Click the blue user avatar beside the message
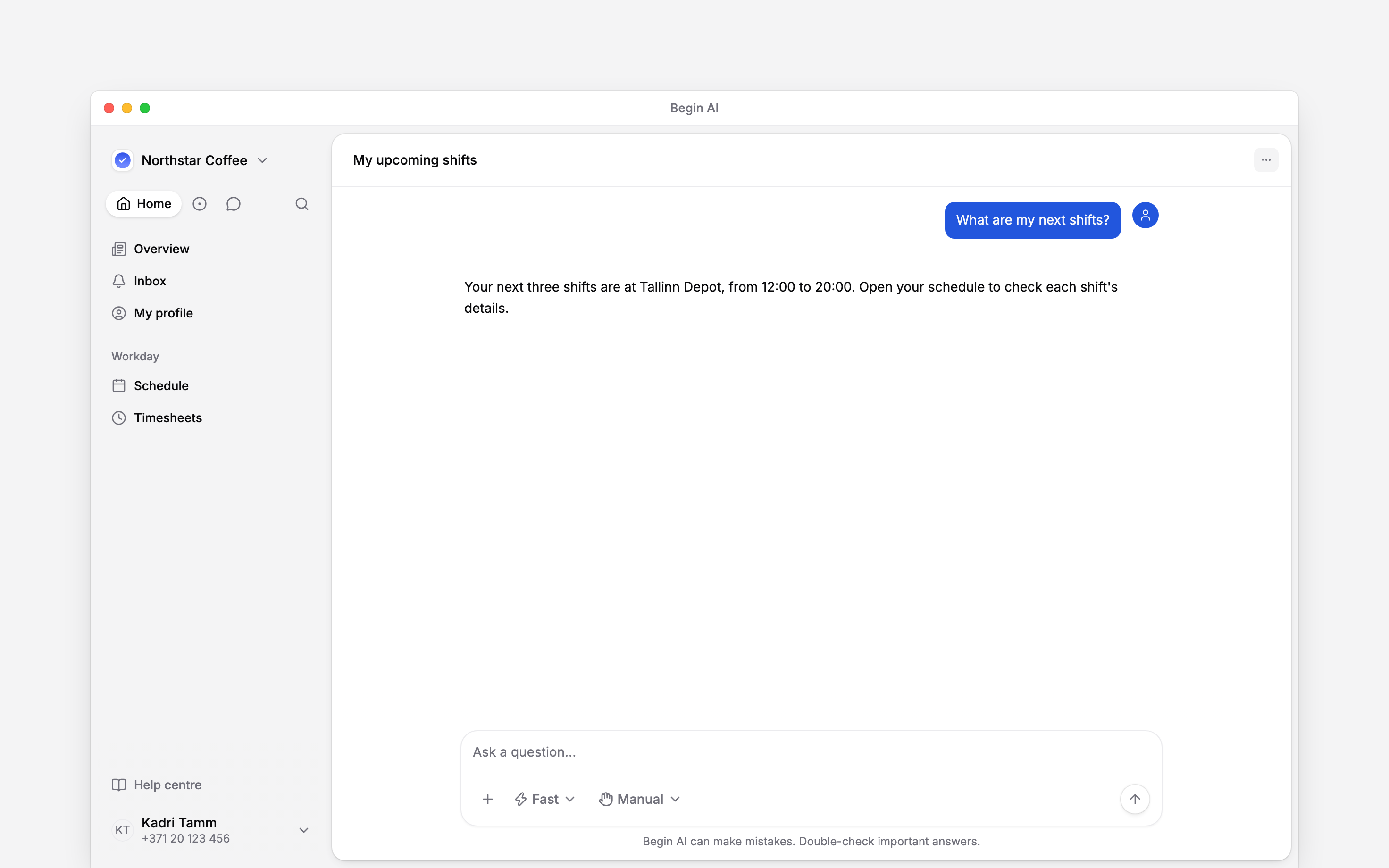Screen dimensions: 1389x868 coord(1145,215)
